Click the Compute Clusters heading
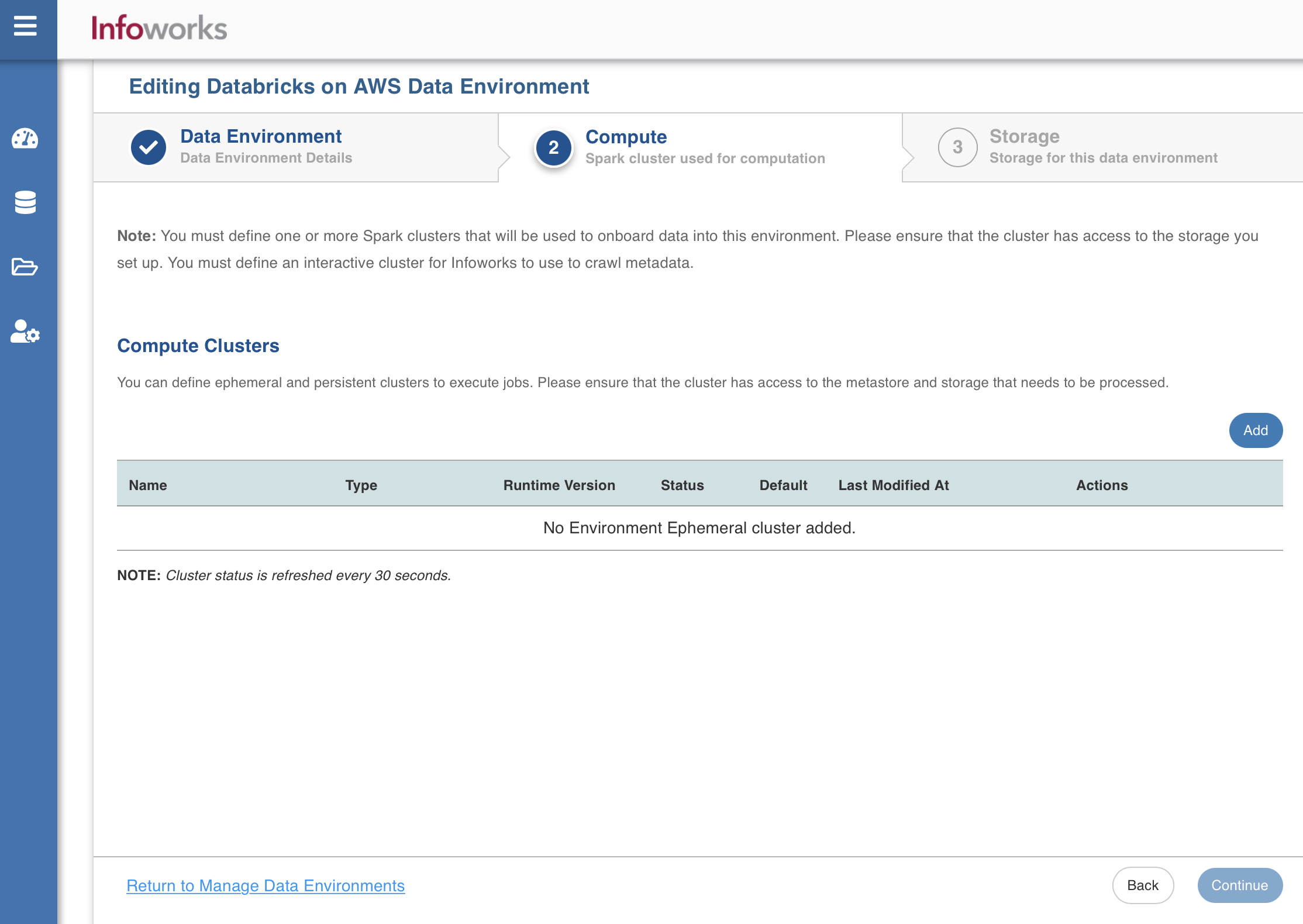This screenshot has width=1303, height=924. coord(198,346)
